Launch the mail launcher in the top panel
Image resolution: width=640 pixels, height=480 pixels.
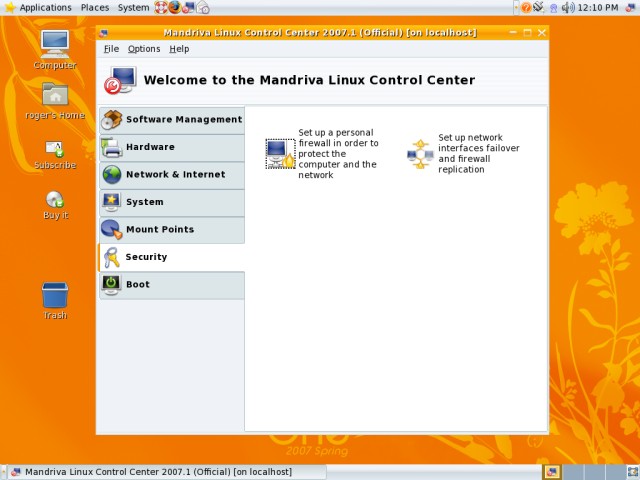203,8
